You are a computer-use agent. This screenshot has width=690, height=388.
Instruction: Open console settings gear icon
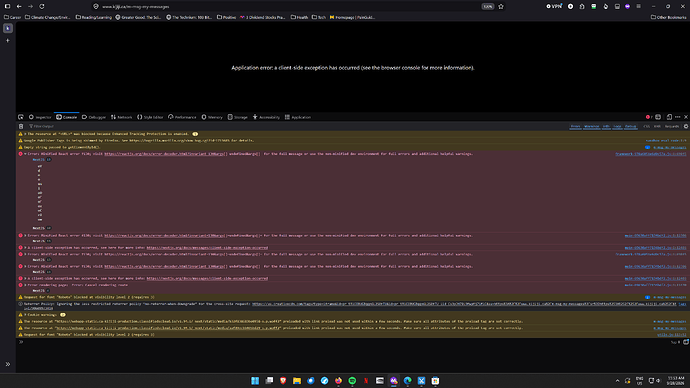tap(686, 126)
